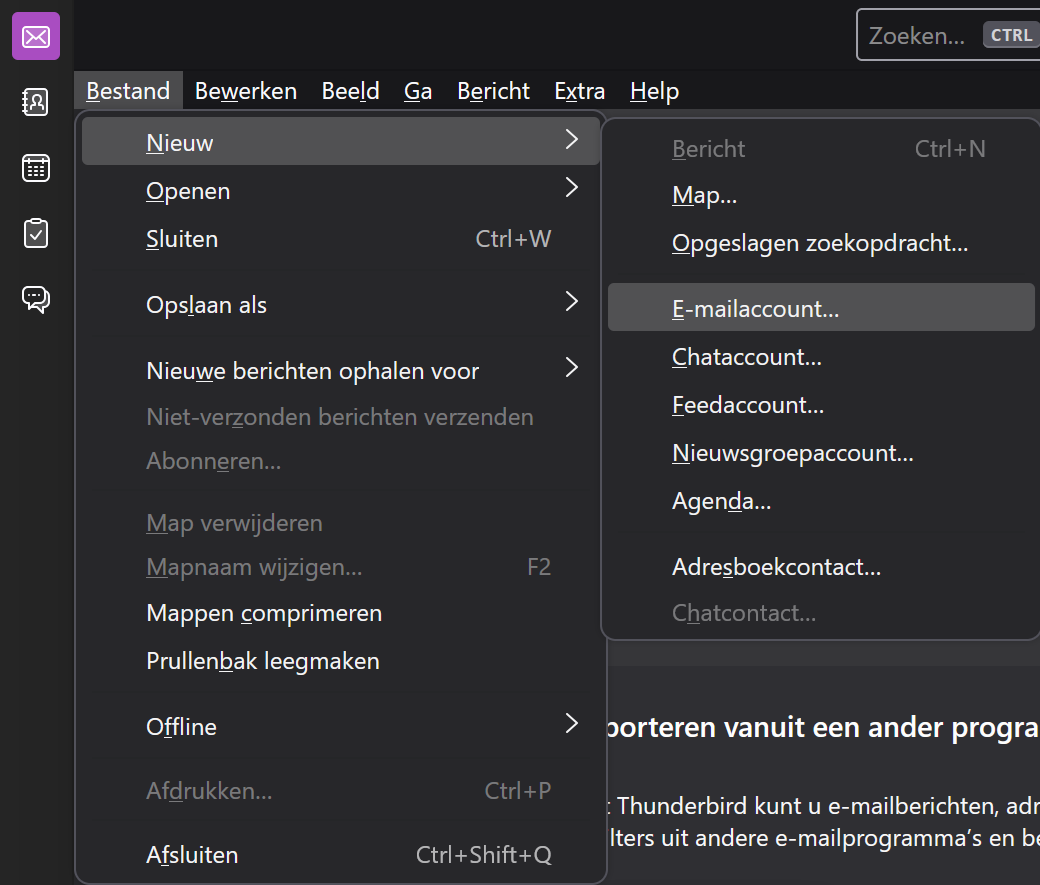
Task: Select E-mailaccount... from the Nieuw submenu
Action: (x=755, y=309)
